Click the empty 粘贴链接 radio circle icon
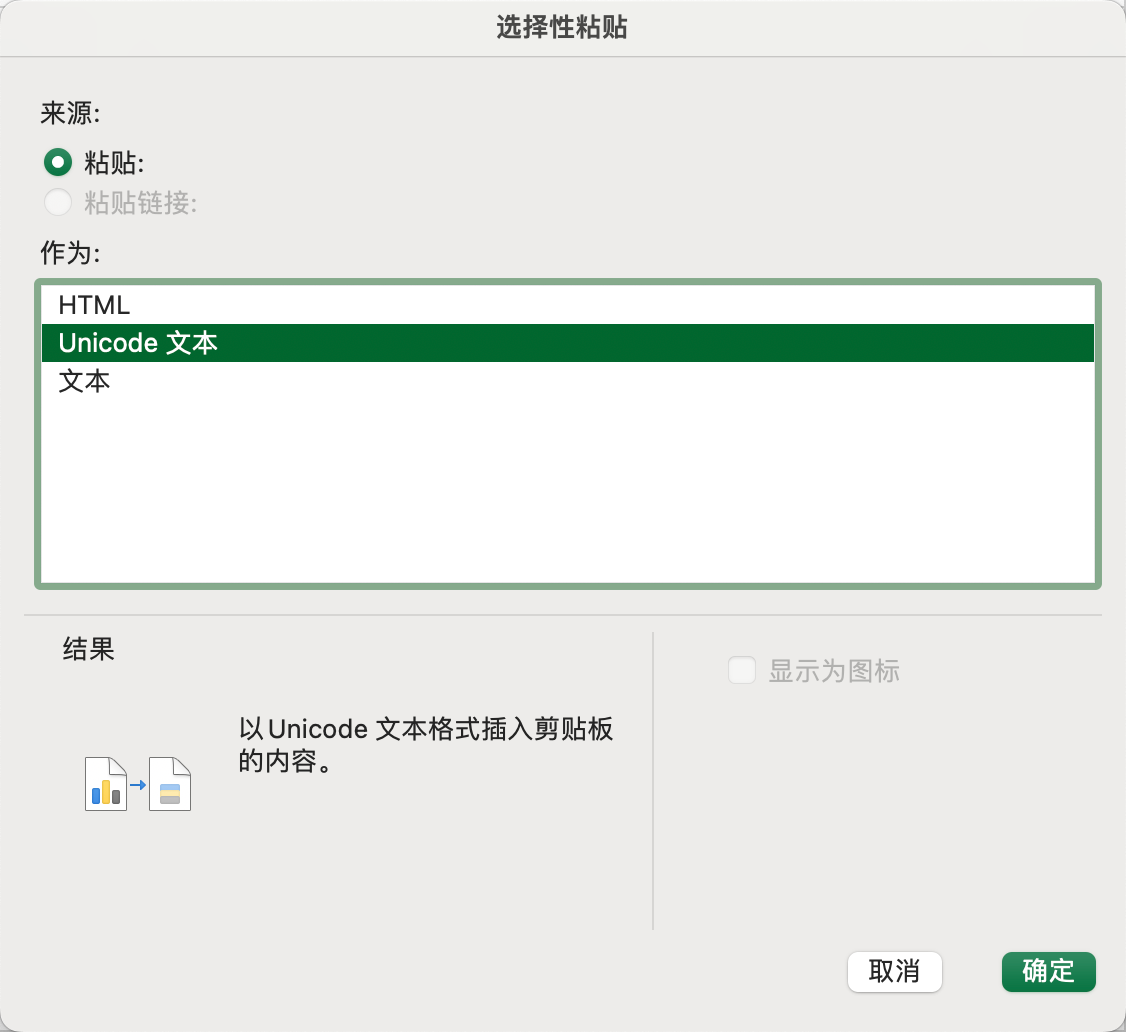This screenshot has width=1126, height=1032. click(57, 203)
